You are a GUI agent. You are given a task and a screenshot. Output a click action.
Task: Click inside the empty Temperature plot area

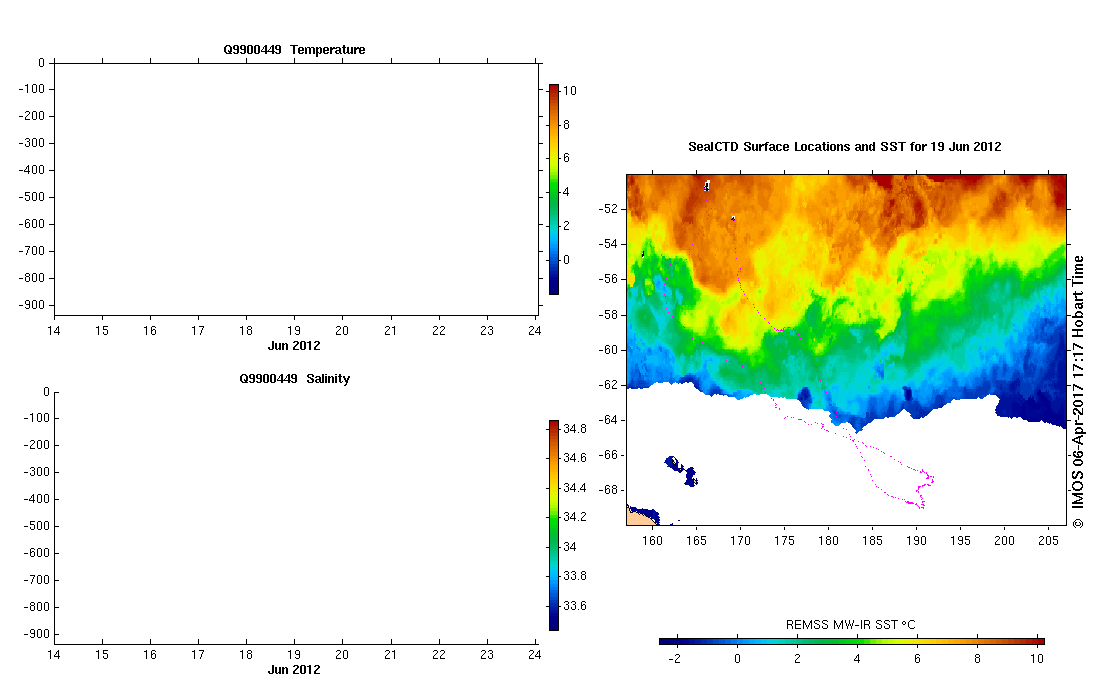pyautogui.click(x=296, y=189)
